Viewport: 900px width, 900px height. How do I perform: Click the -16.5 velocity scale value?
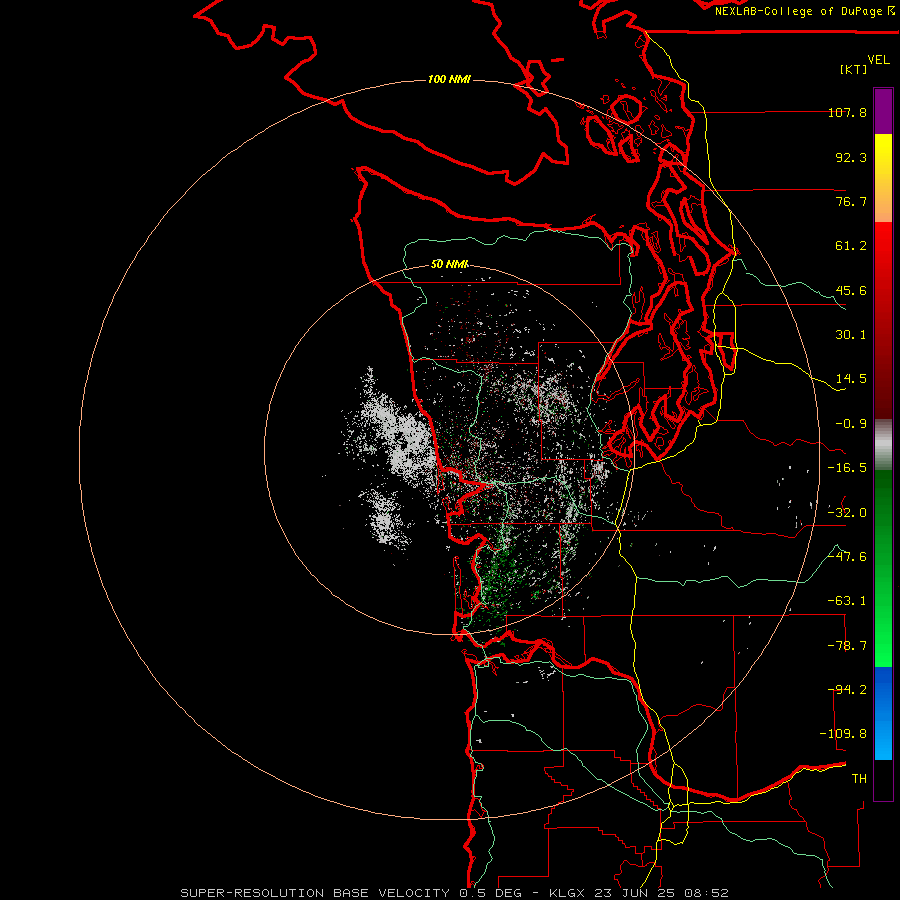pos(847,468)
